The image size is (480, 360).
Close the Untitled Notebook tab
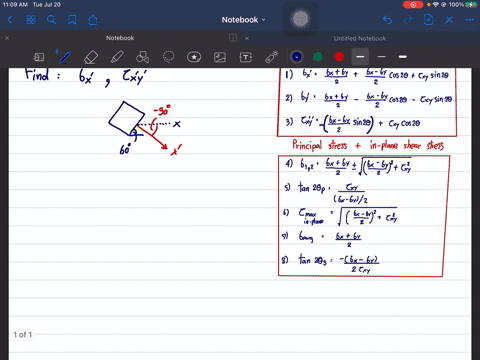[x=247, y=38]
